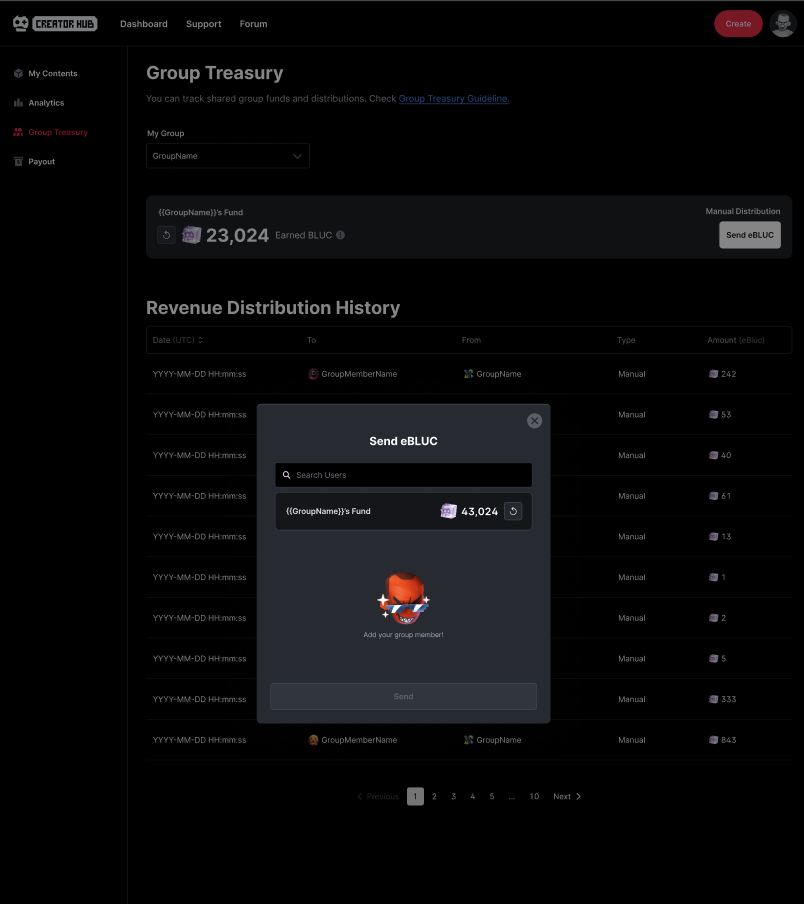Refresh the fund balance in the modal
This screenshot has height=904, width=804.
[x=513, y=511]
